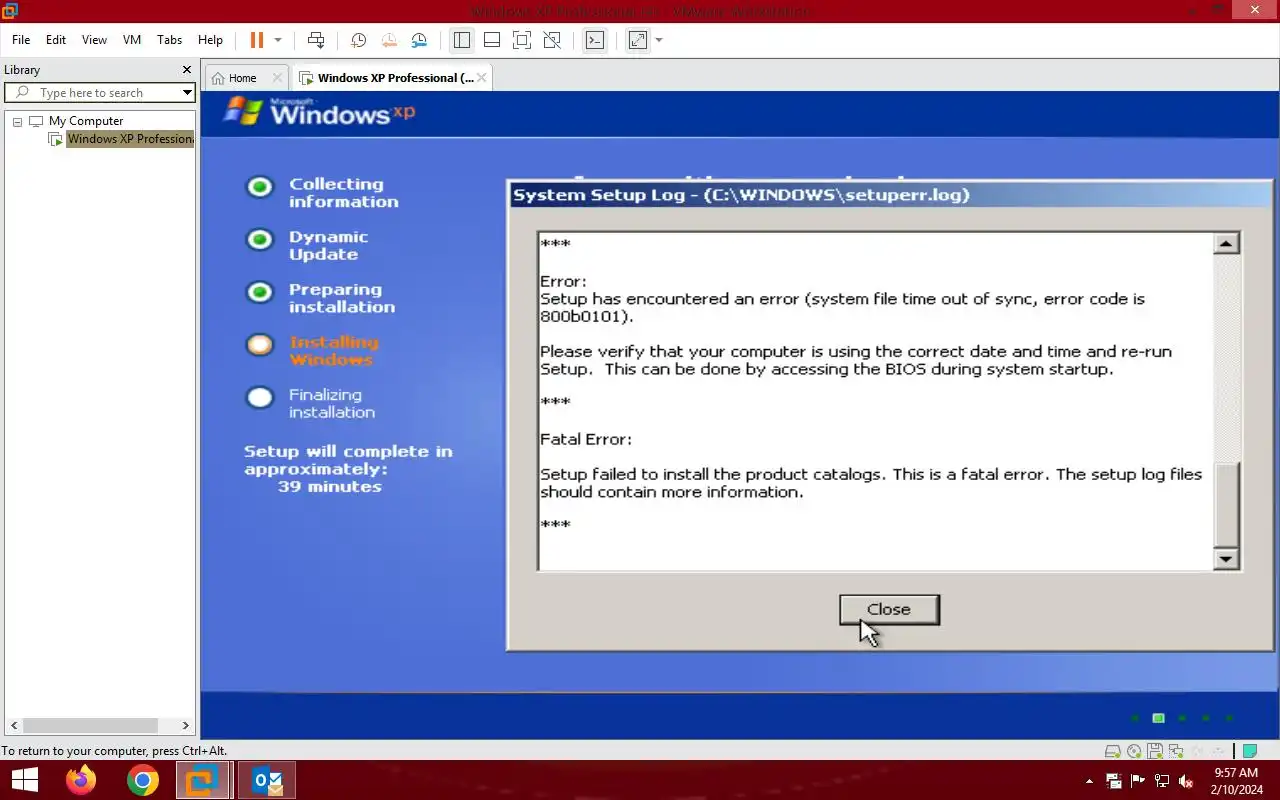Open the message log icon in status bar
The width and height of the screenshot is (1280, 800).
(x=1249, y=751)
